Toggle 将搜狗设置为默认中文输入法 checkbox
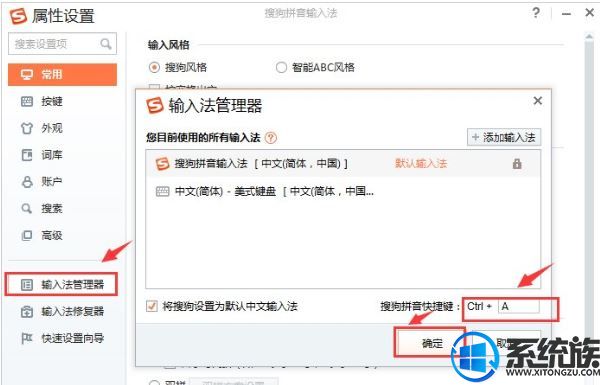 click(x=152, y=306)
